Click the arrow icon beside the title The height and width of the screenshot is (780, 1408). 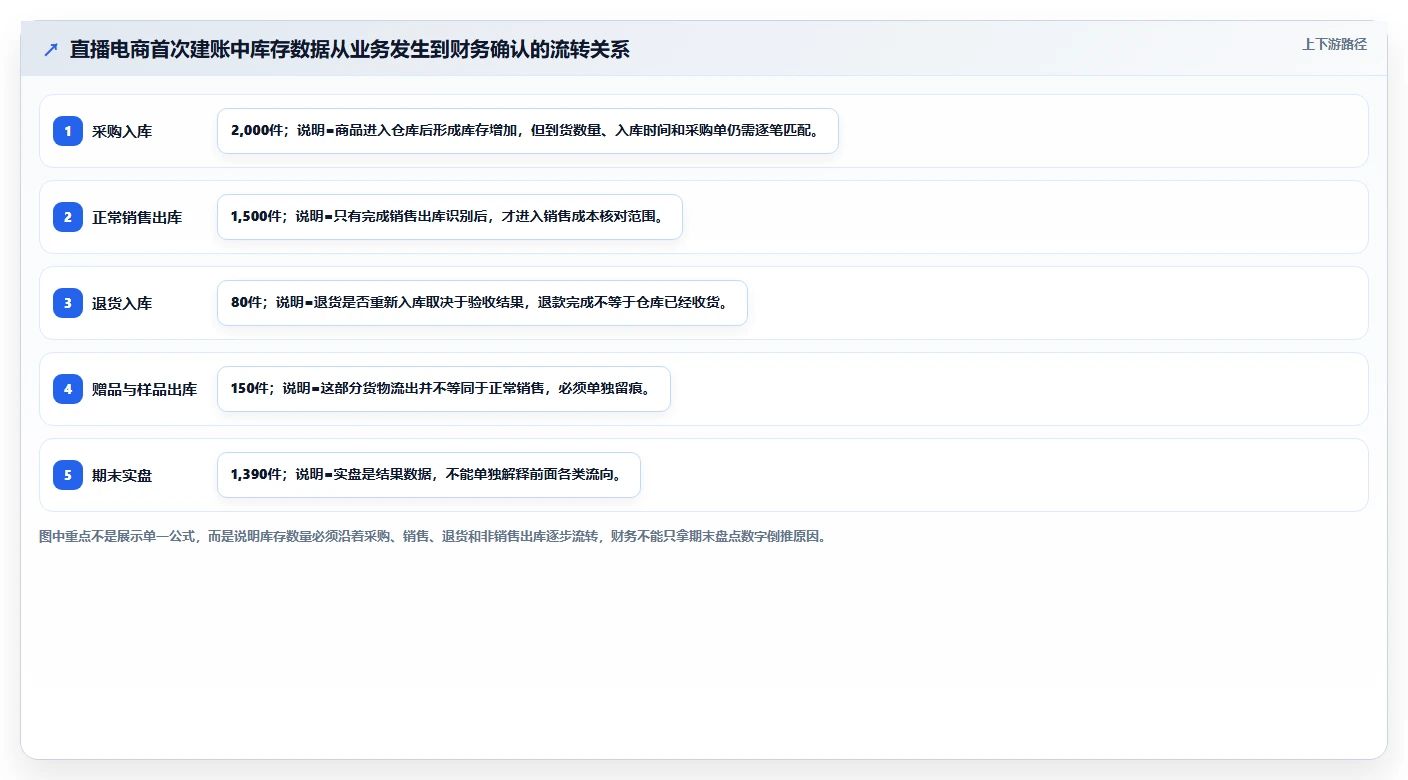click(51, 50)
